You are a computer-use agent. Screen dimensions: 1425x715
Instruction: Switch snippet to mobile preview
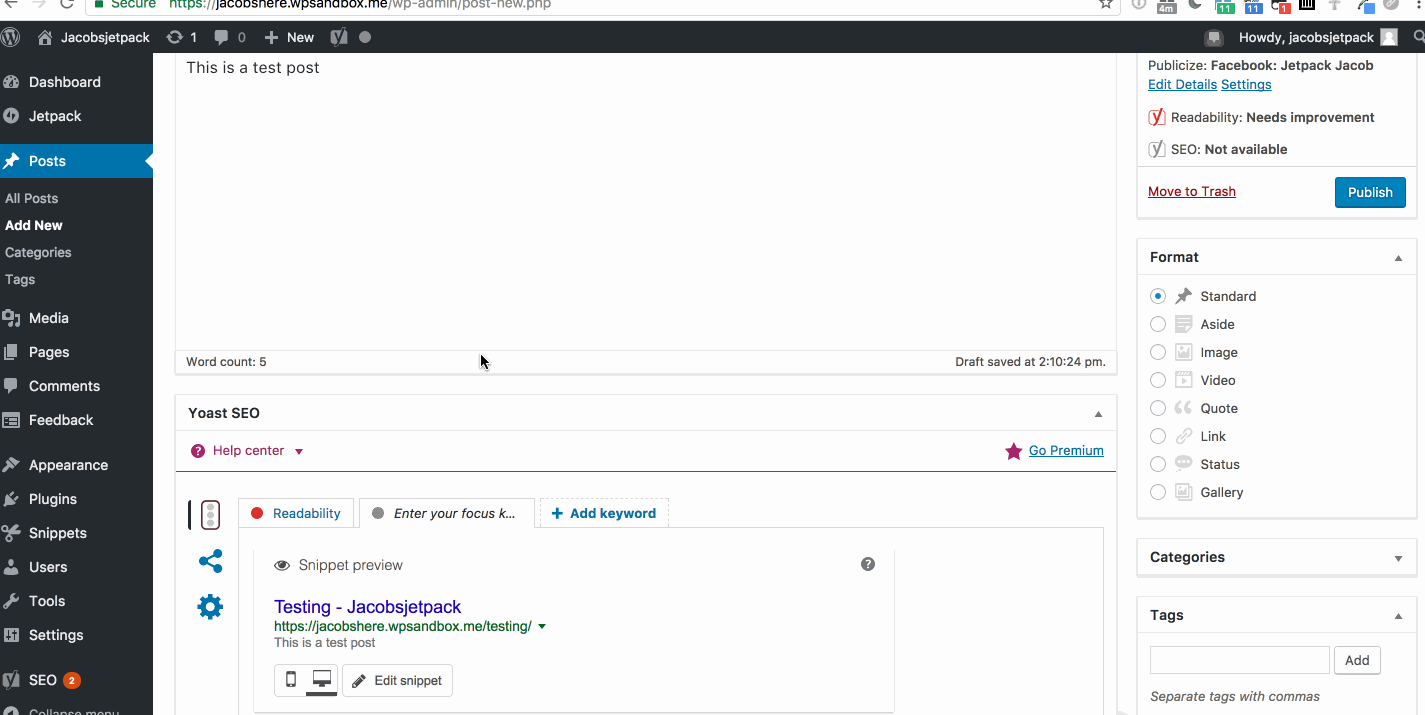click(291, 680)
